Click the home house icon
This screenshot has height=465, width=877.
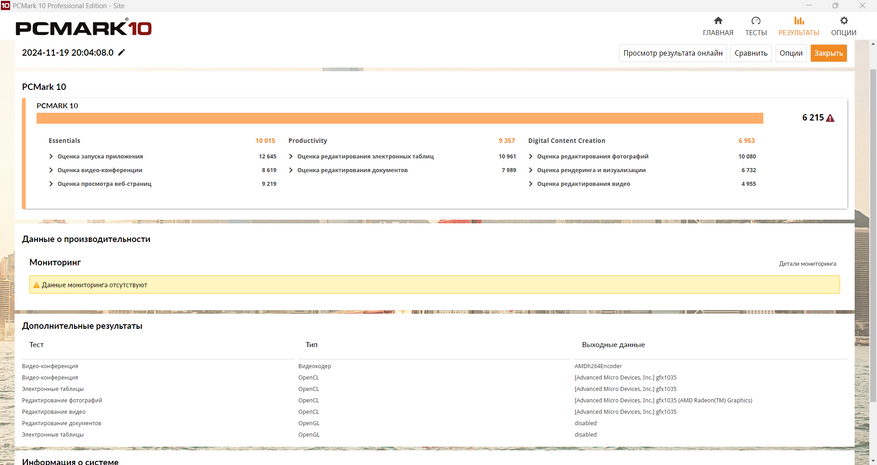tap(718, 21)
